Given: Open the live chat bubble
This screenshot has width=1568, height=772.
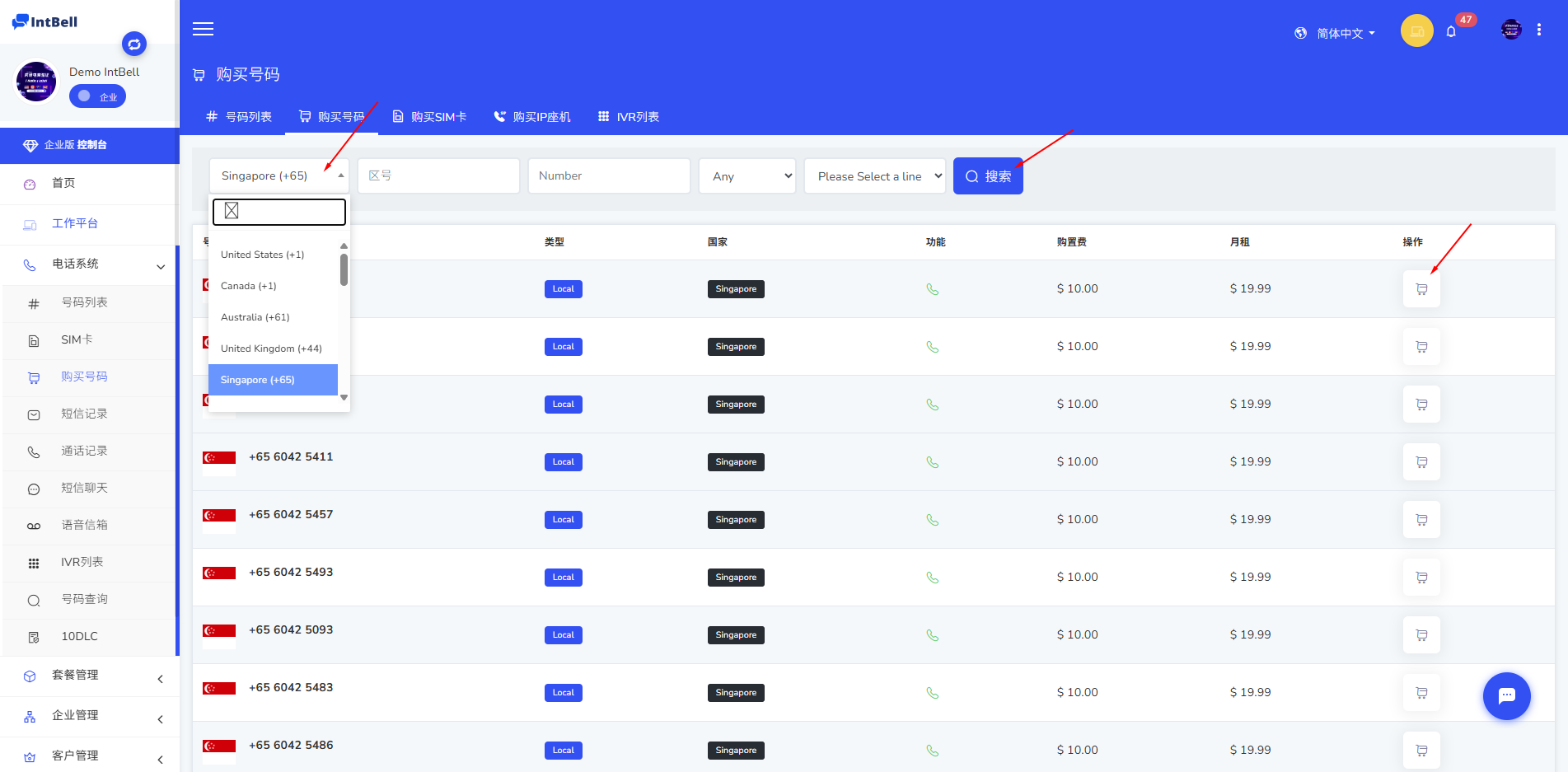Looking at the screenshot, I should [x=1506, y=696].
